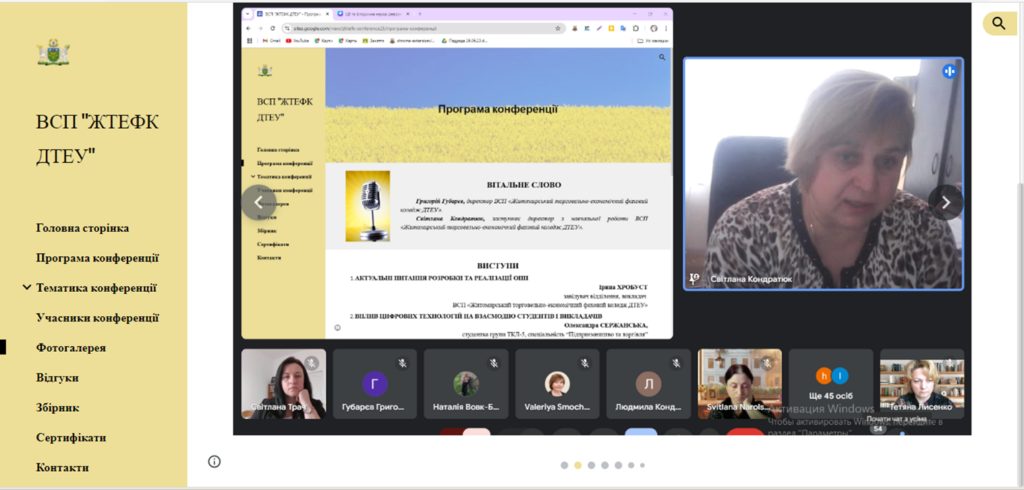The height and width of the screenshot is (490, 1024).
Task: Click the YouTube bookmark in captured browser
Action: 297,41
